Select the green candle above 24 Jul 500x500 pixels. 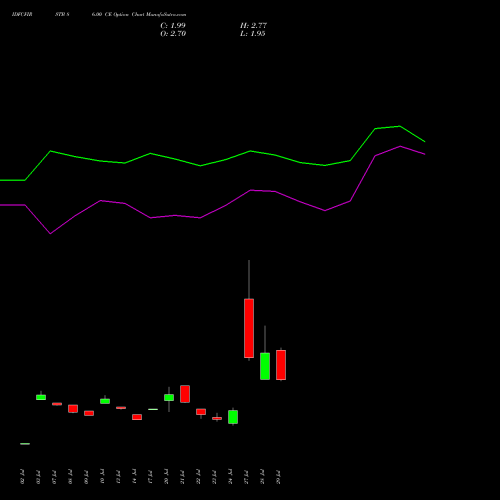pyautogui.click(x=233, y=417)
